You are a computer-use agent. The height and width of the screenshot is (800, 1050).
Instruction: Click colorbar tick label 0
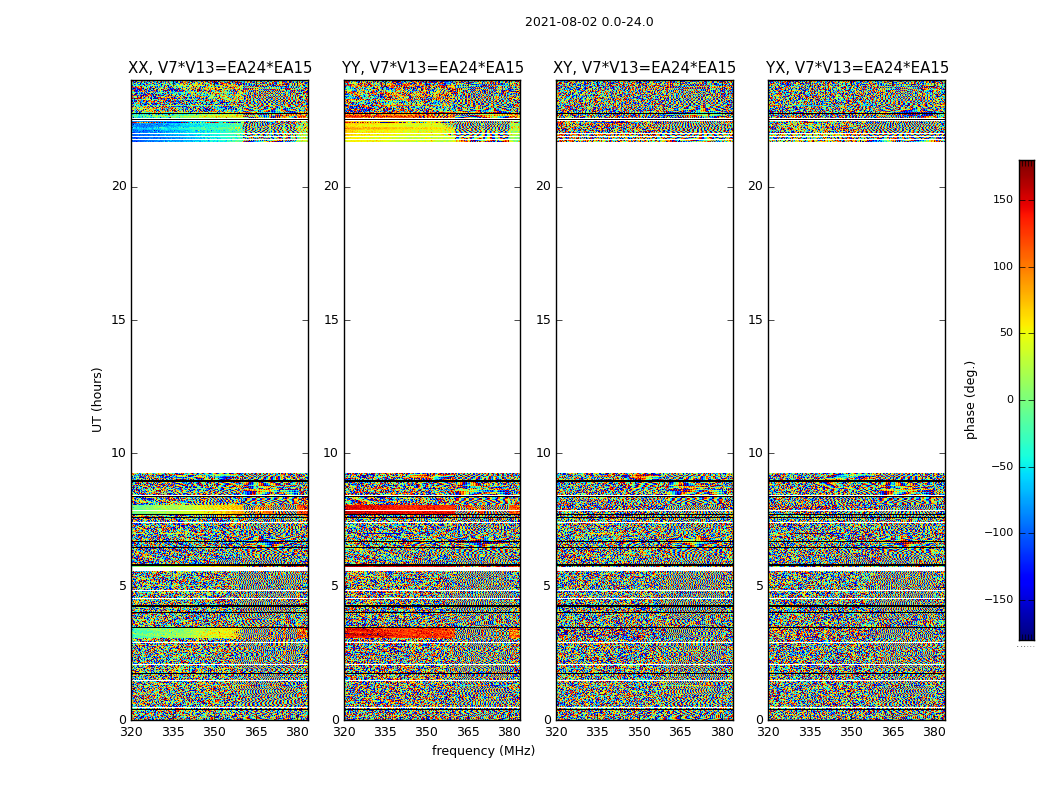(1010, 400)
